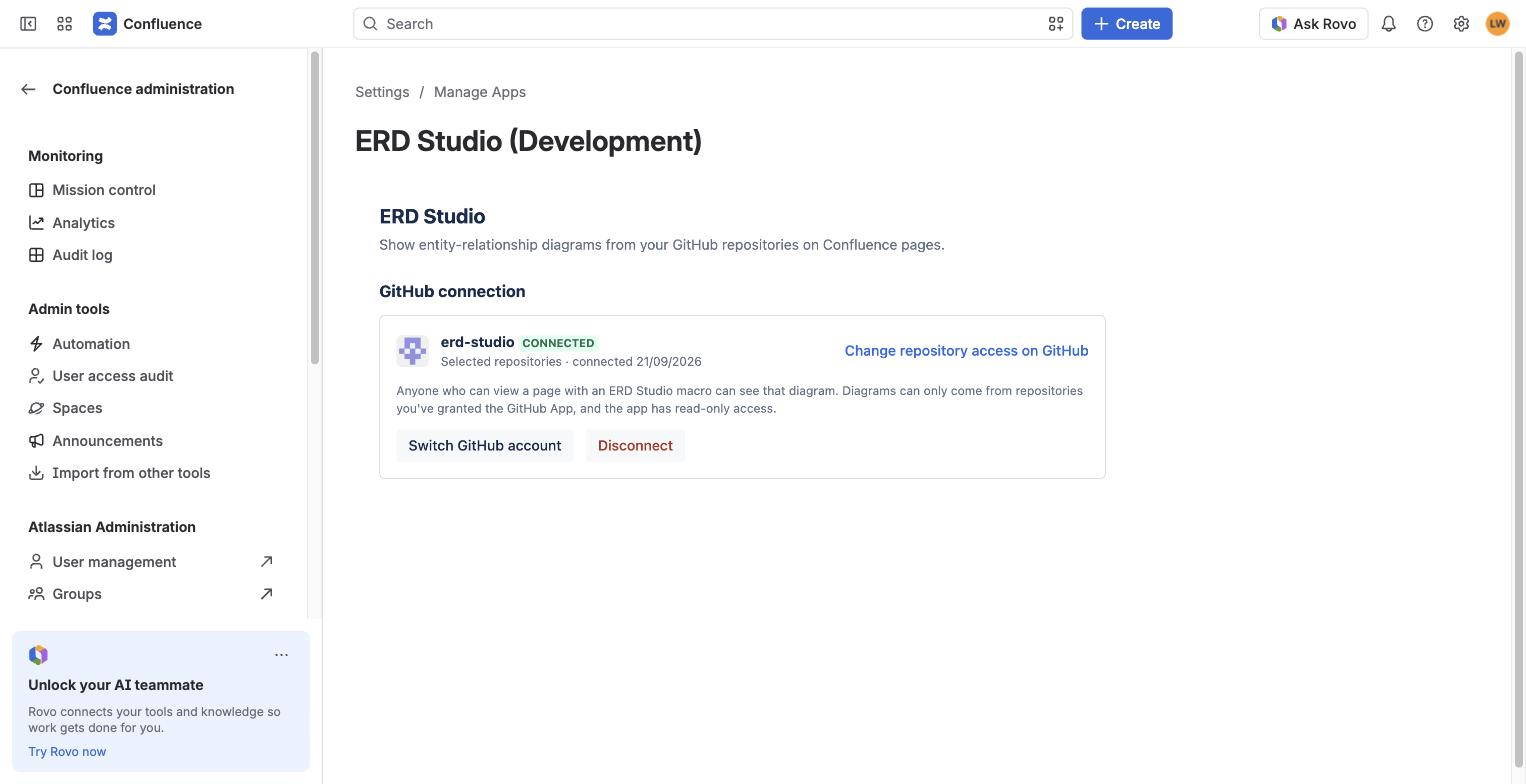The width and height of the screenshot is (1526, 784).
Task: Click the Admin tools section label
Action: 69,309
